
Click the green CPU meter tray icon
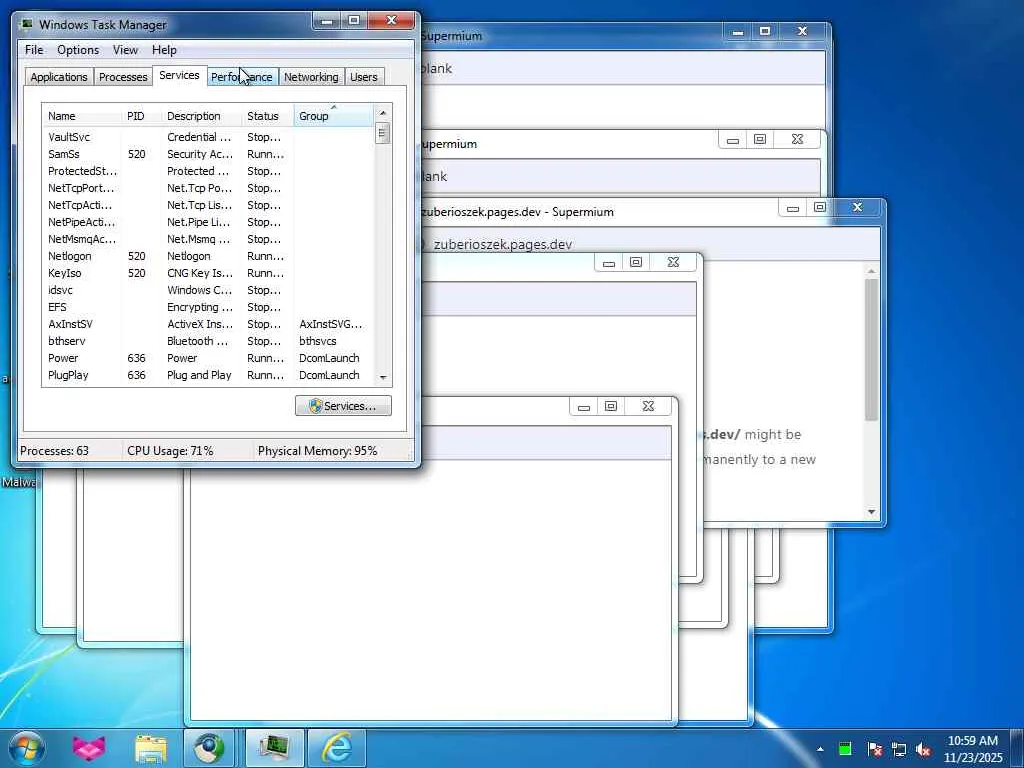(x=845, y=749)
